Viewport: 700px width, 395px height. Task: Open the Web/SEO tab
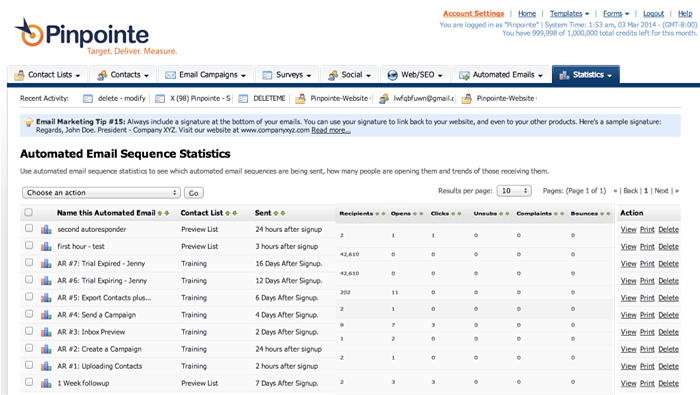pyautogui.click(x=415, y=75)
